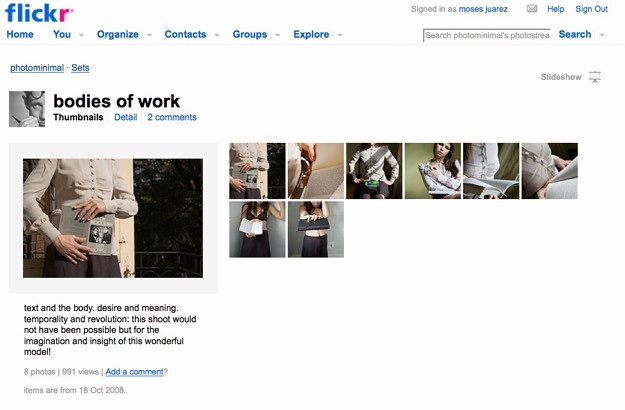Open the Sets breadcrumb link
Viewport: 625px width, 410px height.
point(81,68)
